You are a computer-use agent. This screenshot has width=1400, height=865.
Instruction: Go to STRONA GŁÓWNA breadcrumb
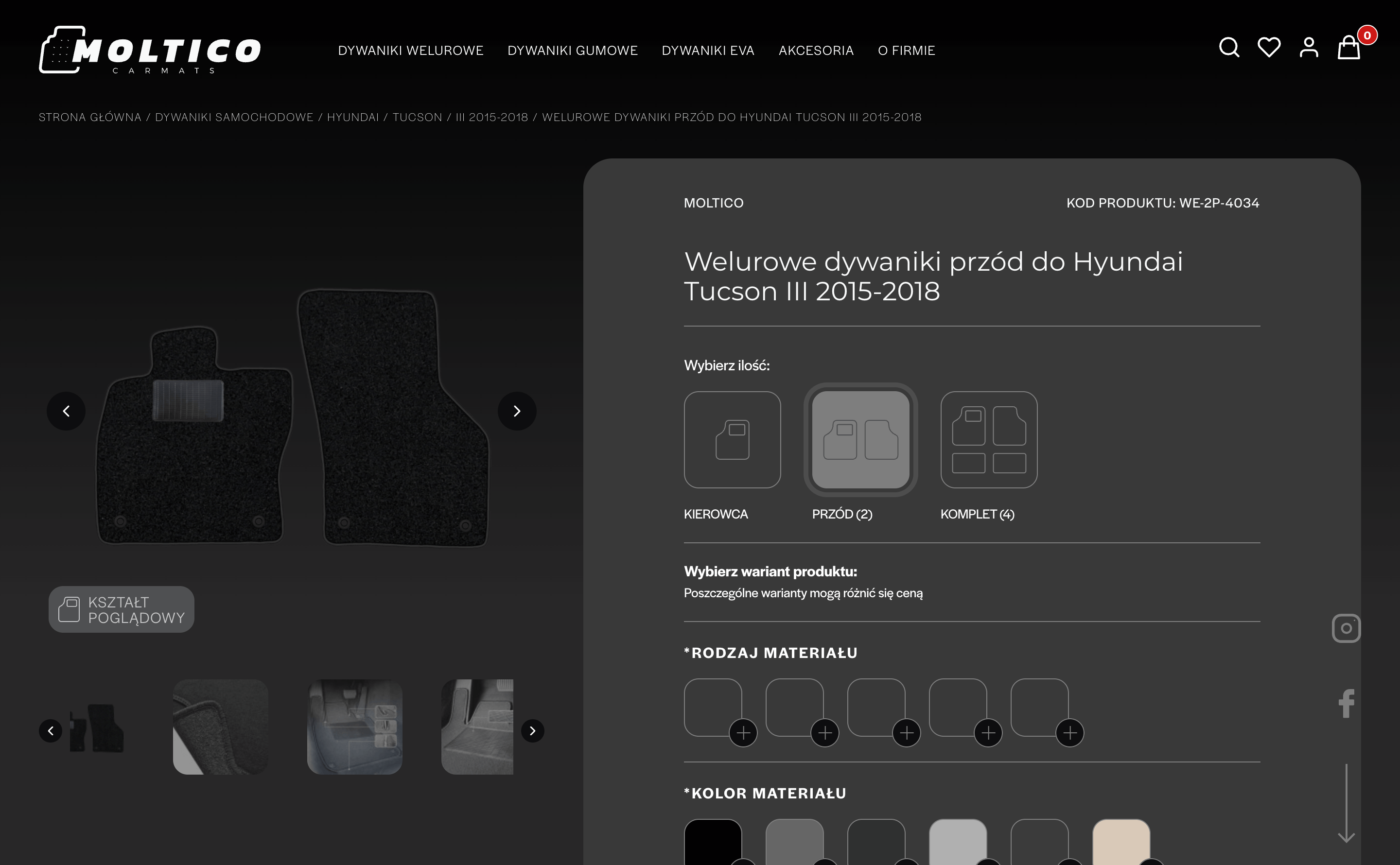pyautogui.click(x=90, y=117)
